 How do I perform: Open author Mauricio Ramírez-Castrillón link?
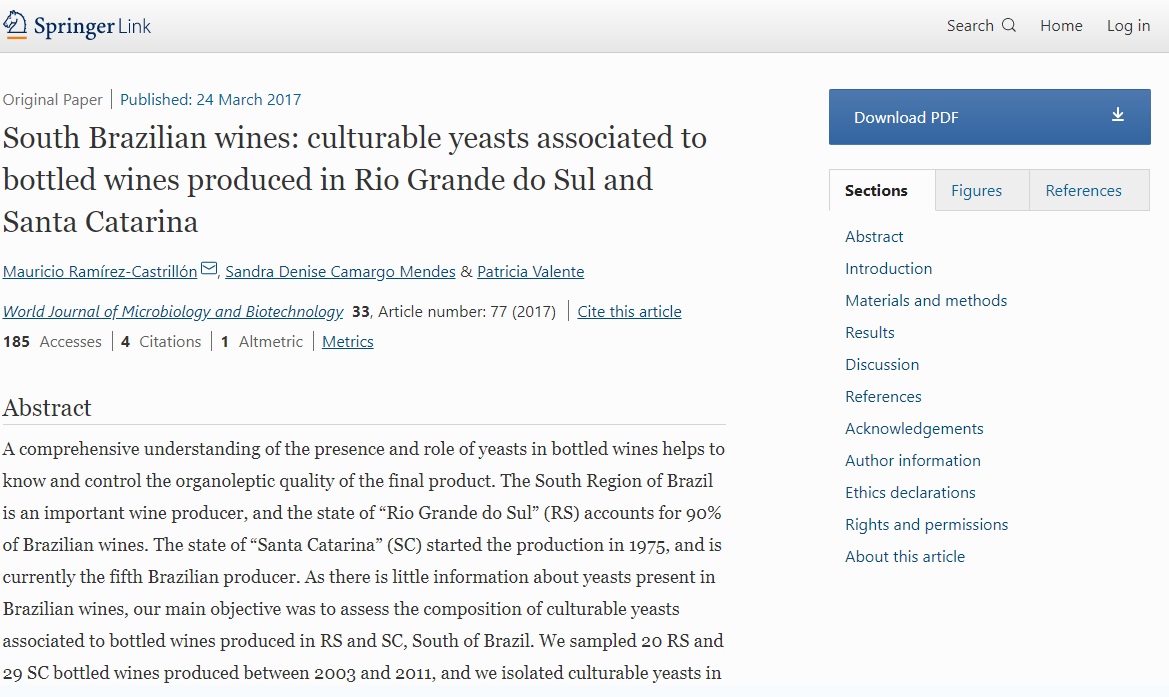[x=100, y=272]
